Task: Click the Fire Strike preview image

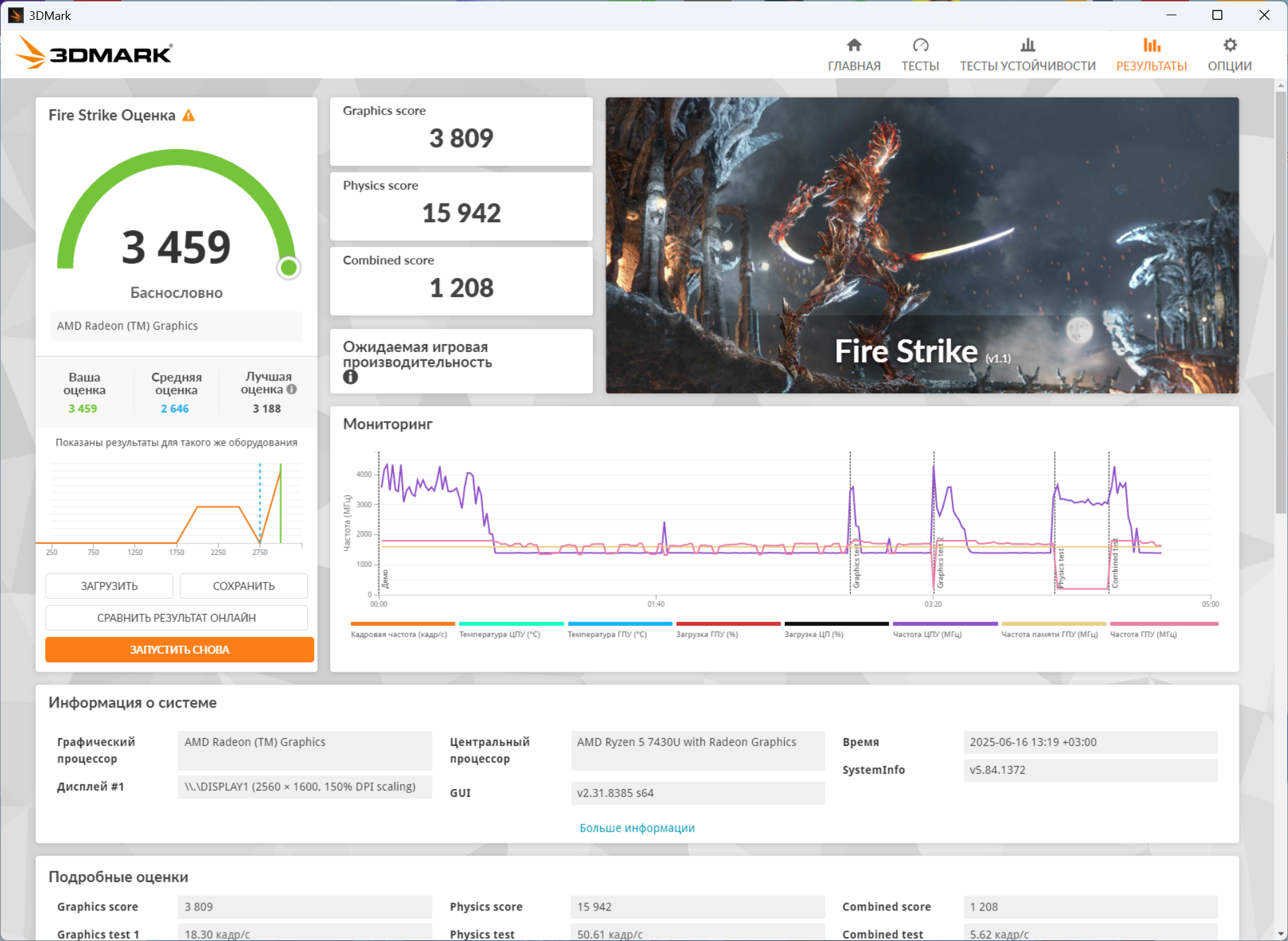Action: tap(921, 245)
